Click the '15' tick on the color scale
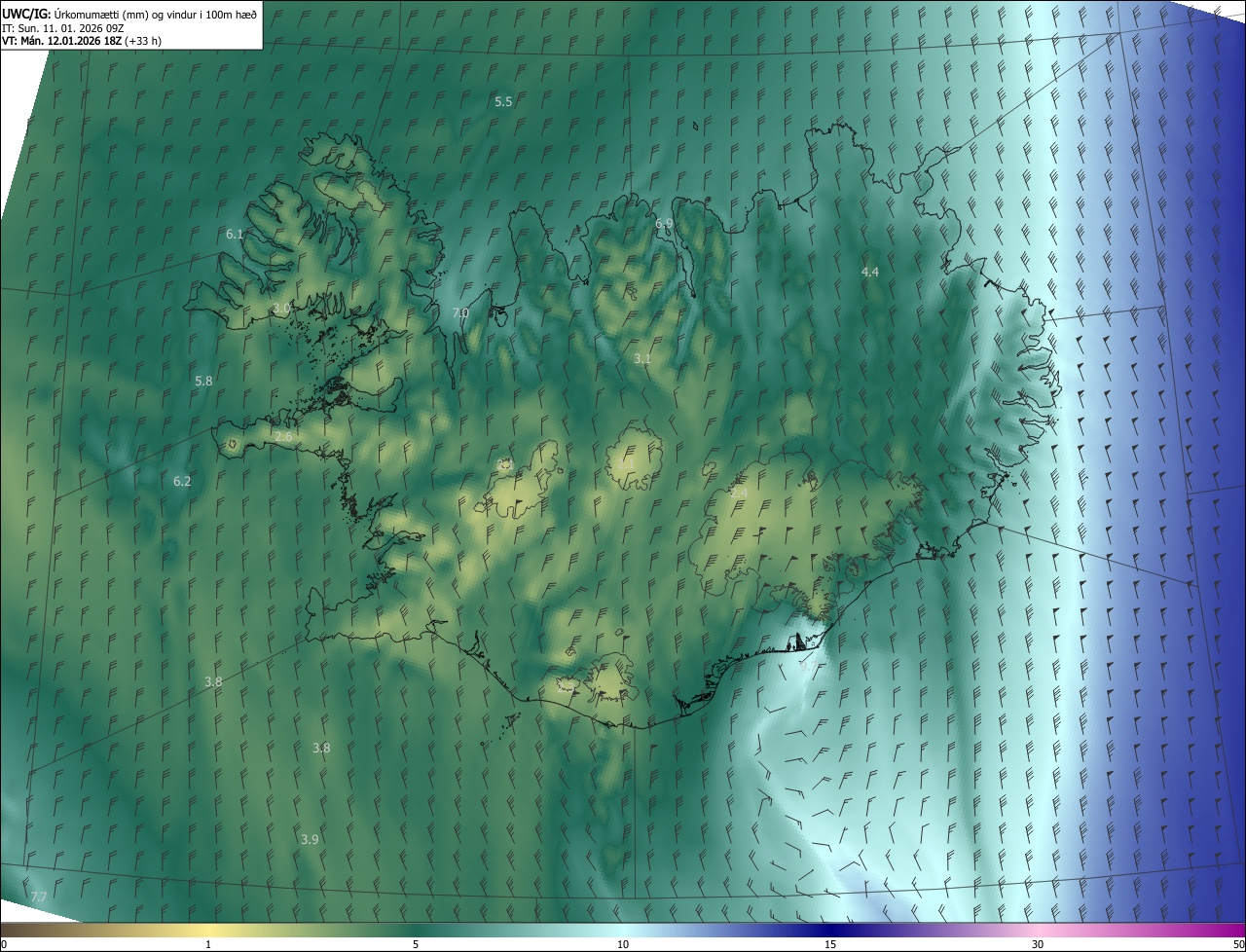The width and height of the screenshot is (1246, 952). [830, 944]
